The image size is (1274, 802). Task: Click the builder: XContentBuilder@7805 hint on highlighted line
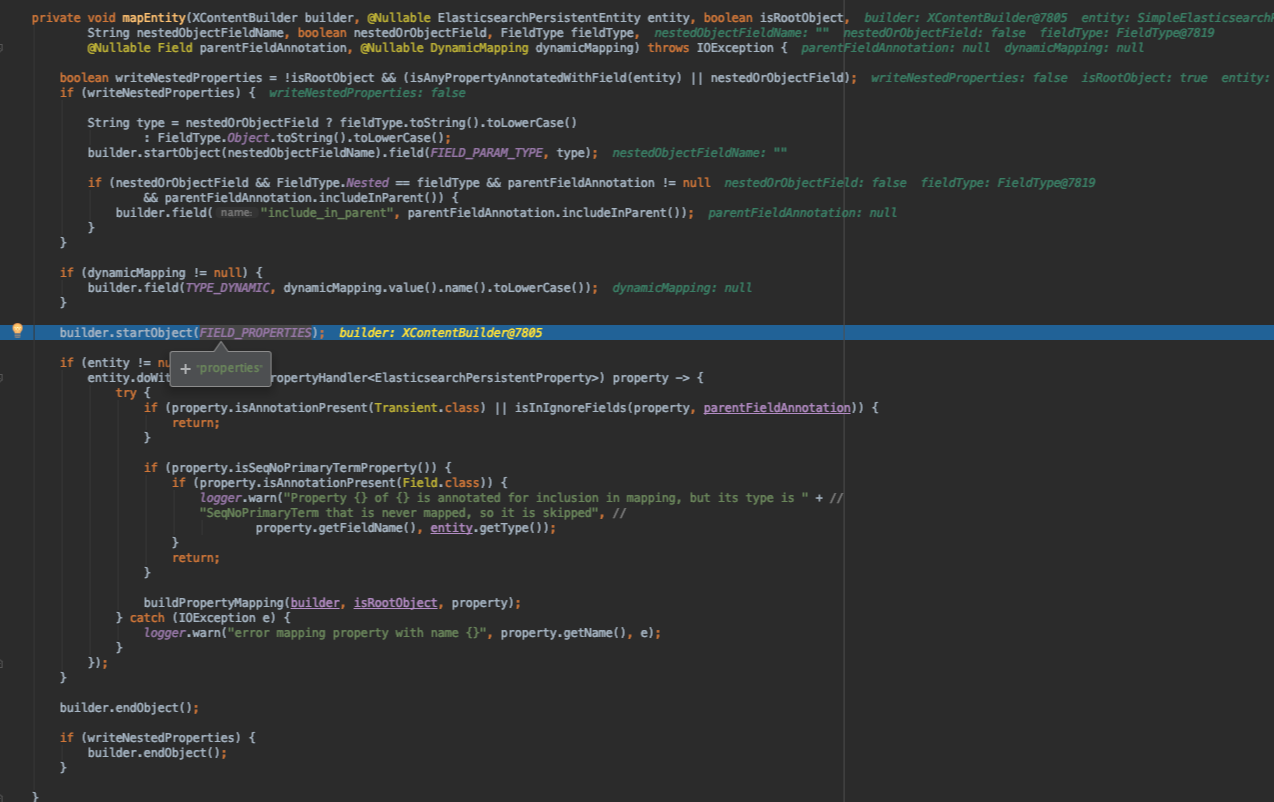pyautogui.click(x=441, y=333)
